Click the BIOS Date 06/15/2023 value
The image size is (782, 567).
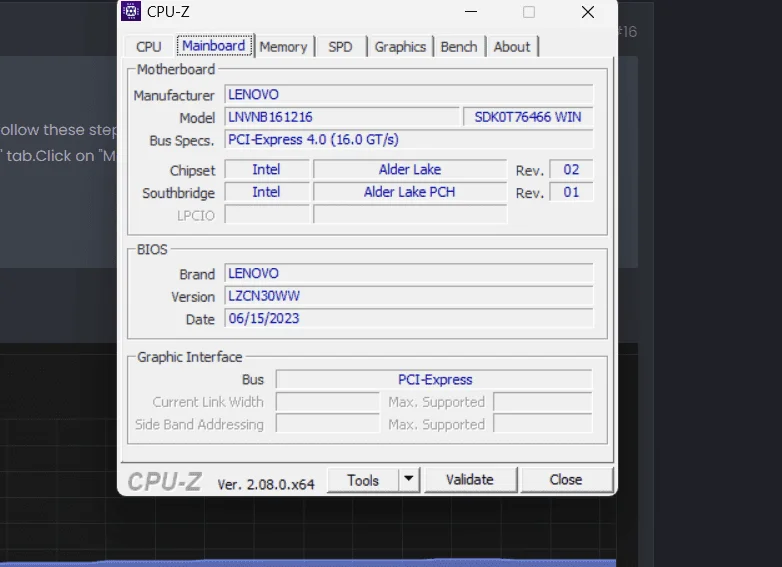coord(409,318)
